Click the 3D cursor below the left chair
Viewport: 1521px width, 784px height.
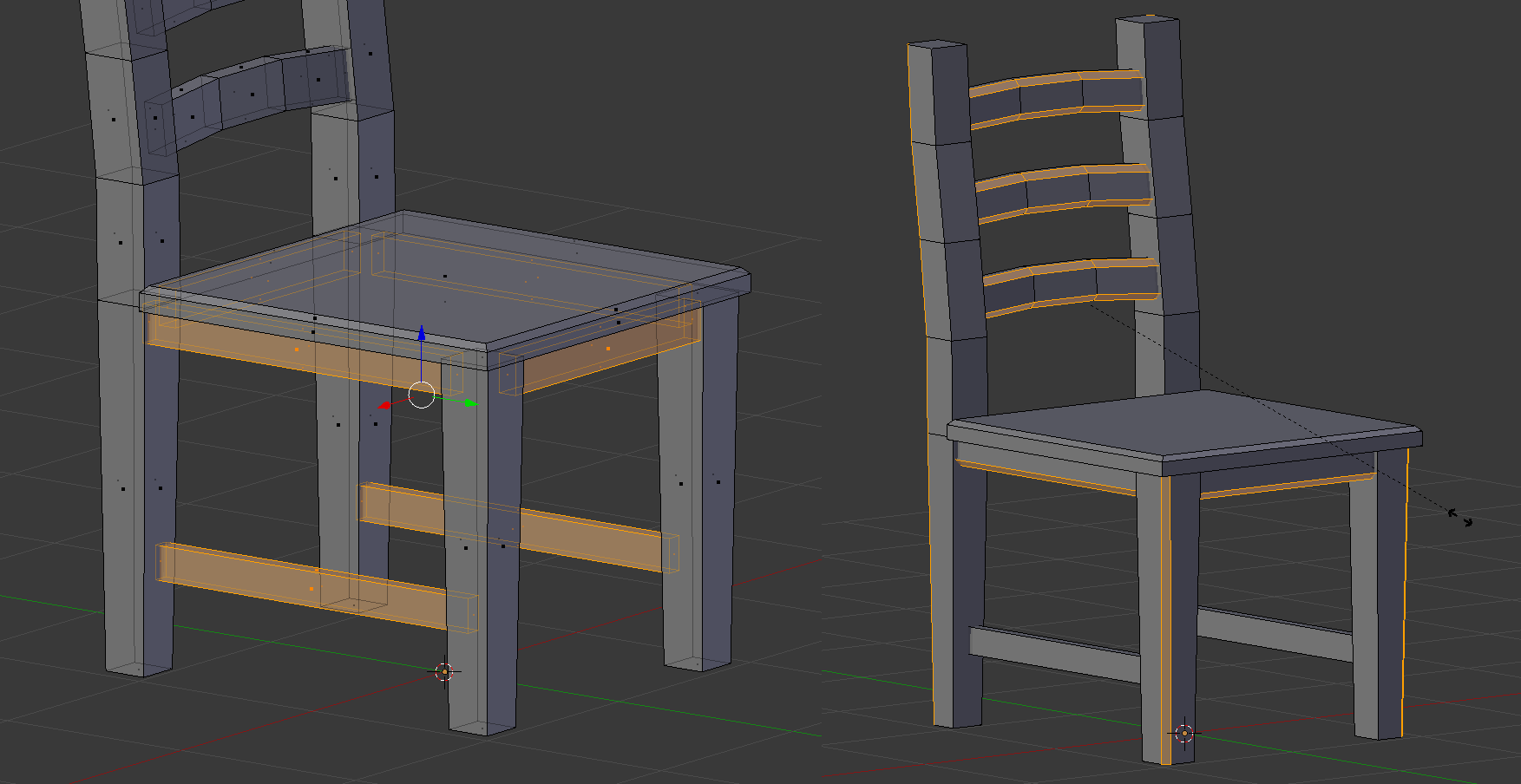click(x=444, y=671)
